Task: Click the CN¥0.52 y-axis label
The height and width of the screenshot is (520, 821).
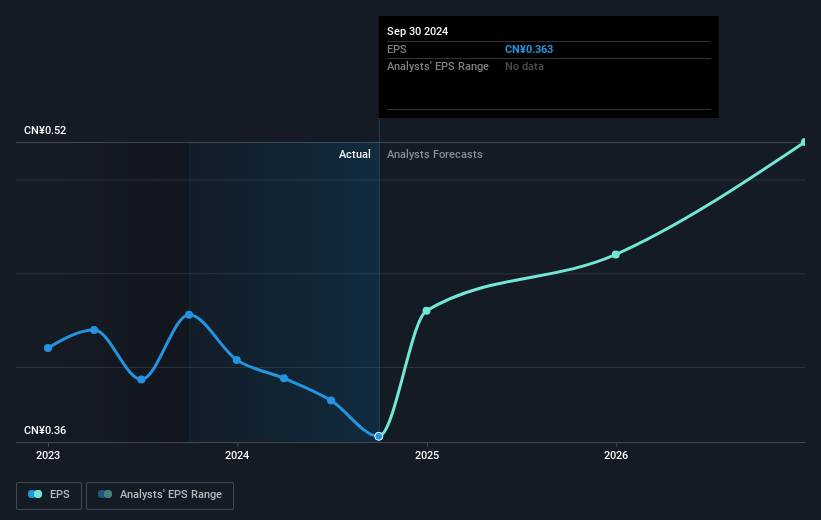Action: tap(45, 130)
